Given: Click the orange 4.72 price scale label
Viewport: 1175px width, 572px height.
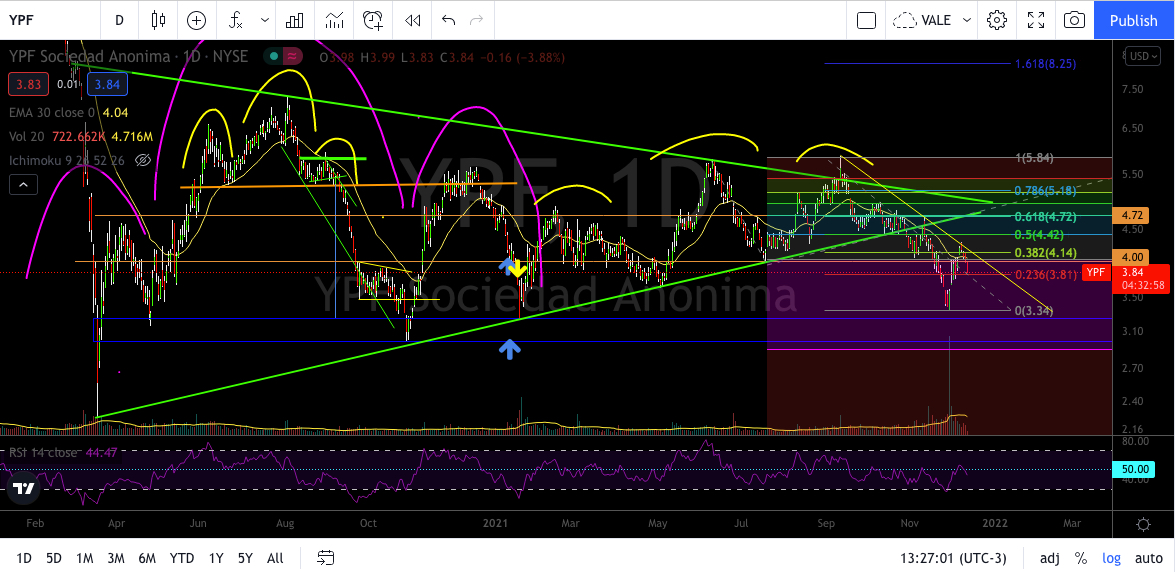Looking at the screenshot, I should pos(1132,216).
